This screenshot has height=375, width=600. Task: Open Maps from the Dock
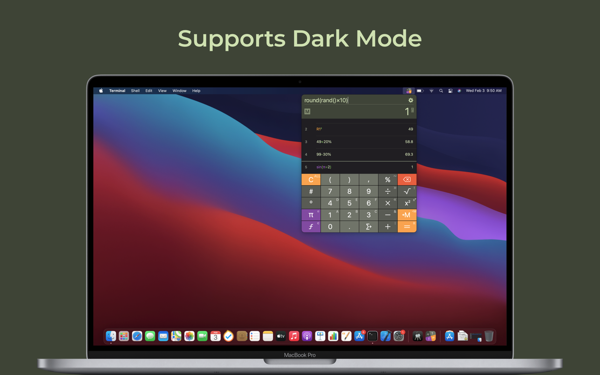(x=176, y=336)
